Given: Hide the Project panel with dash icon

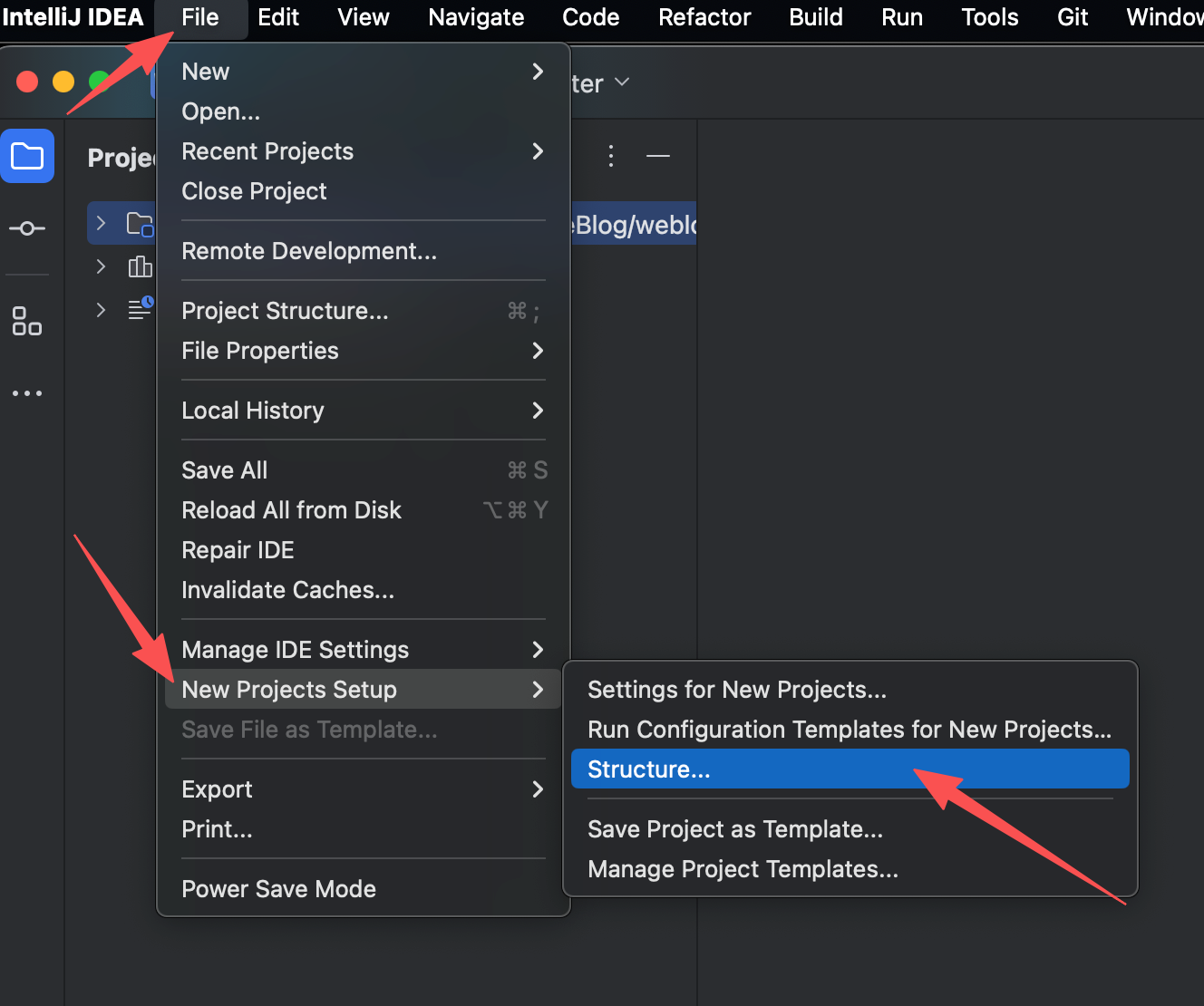Looking at the screenshot, I should coord(658,156).
